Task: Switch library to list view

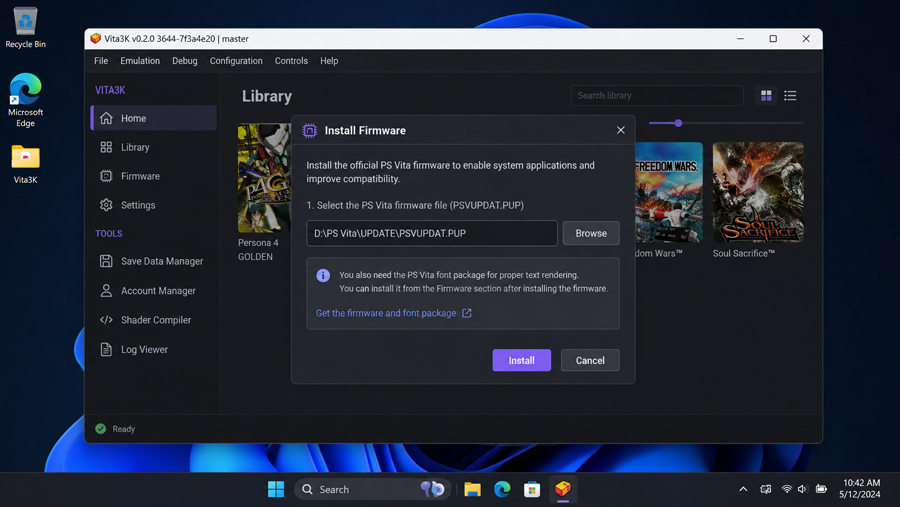Action: [790, 95]
